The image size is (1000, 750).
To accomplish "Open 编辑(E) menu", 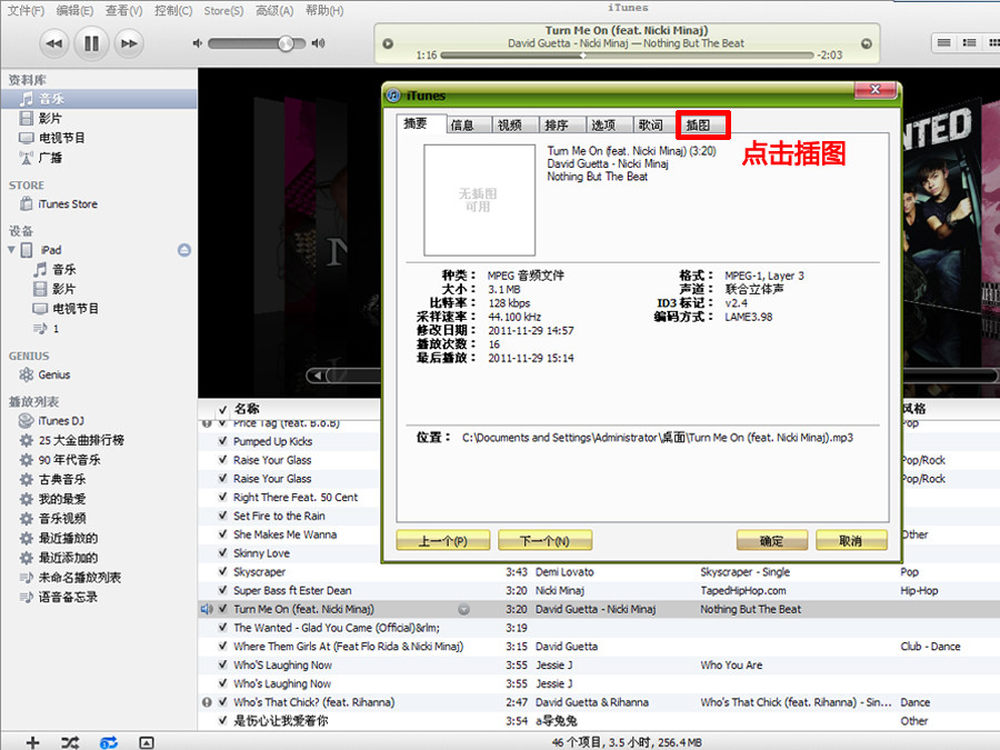I will [75, 10].
